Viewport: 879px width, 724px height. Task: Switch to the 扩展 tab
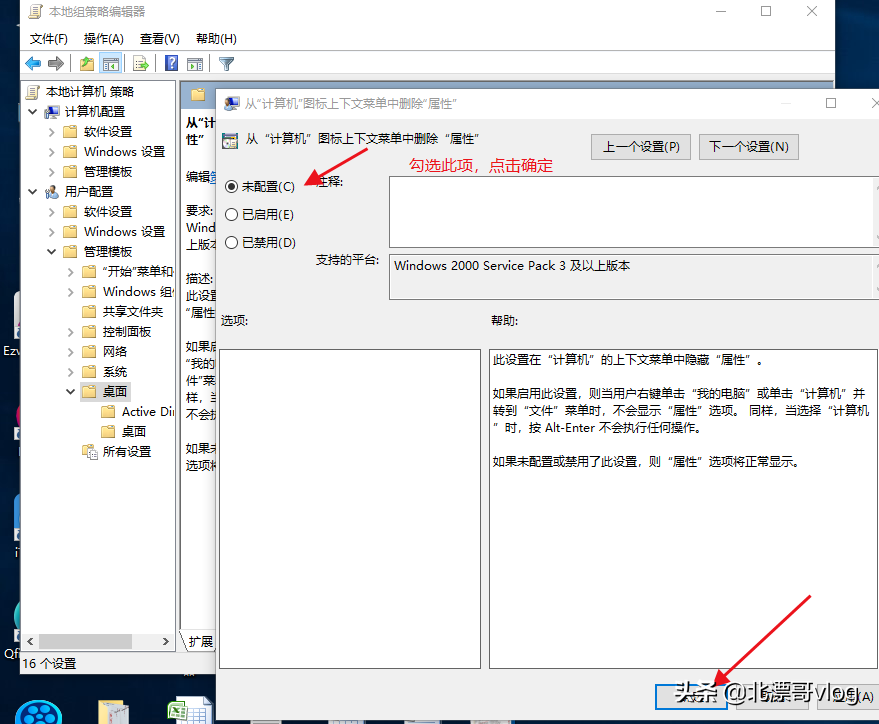click(x=201, y=642)
